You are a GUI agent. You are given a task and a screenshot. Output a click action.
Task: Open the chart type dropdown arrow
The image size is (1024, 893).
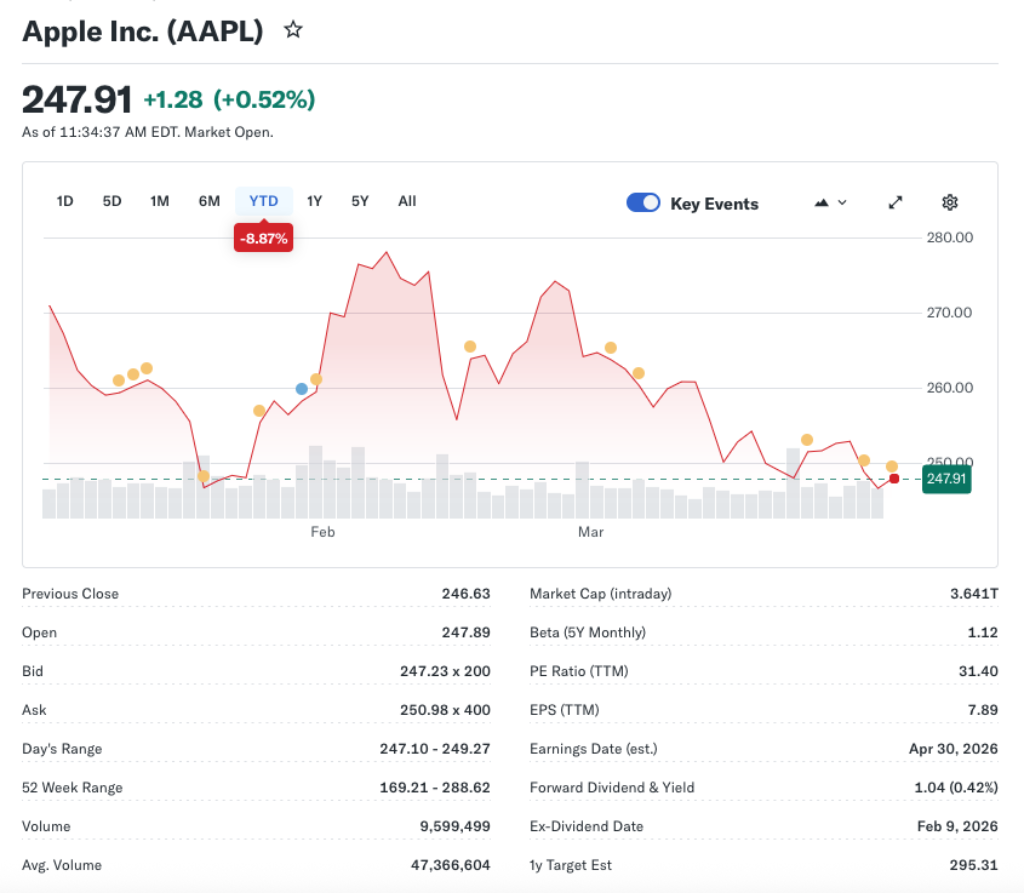click(842, 203)
